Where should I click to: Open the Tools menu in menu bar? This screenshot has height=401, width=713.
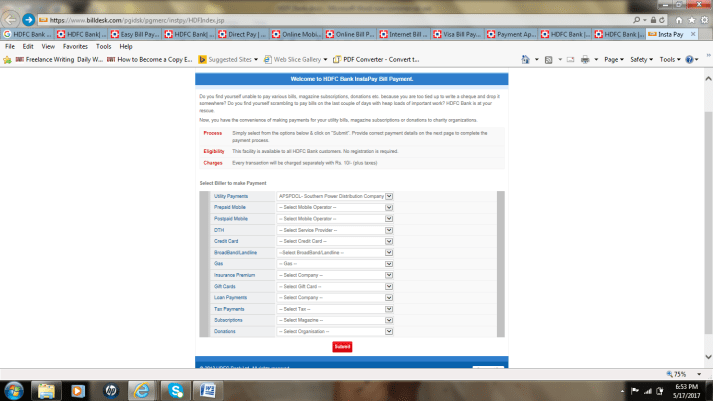pyautogui.click(x=103, y=46)
